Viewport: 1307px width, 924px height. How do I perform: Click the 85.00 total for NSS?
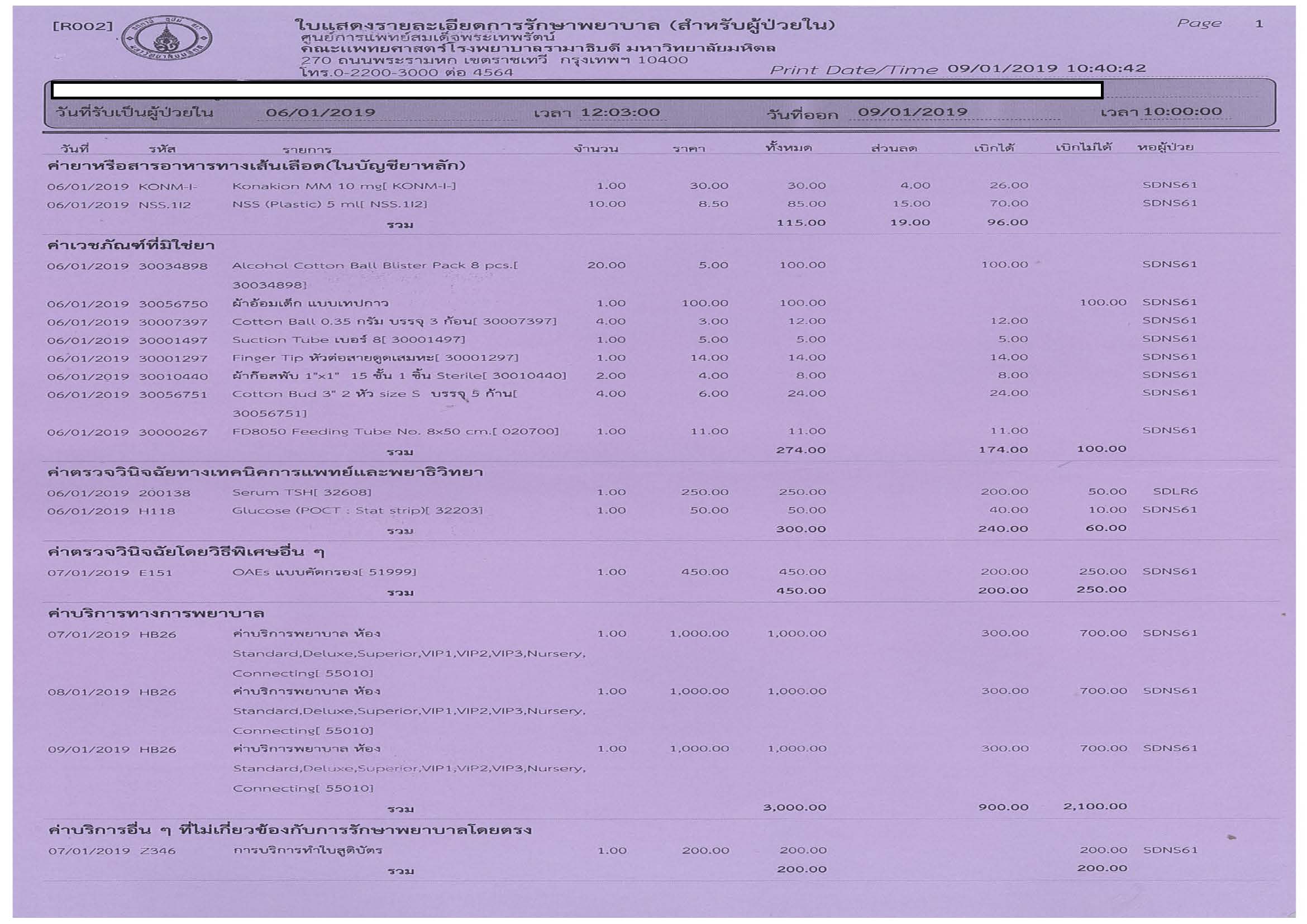click(807, 204)
